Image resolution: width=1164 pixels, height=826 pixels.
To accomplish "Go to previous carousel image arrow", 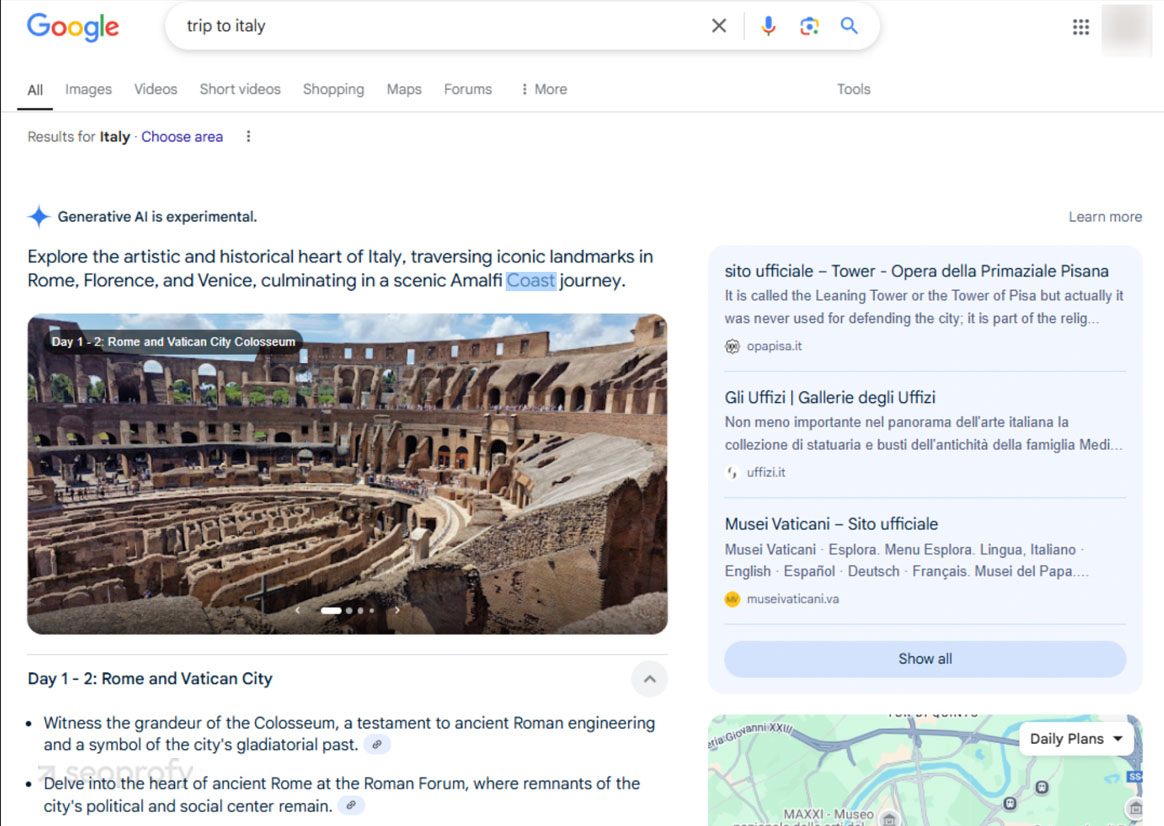I will [x=298, y=610].
